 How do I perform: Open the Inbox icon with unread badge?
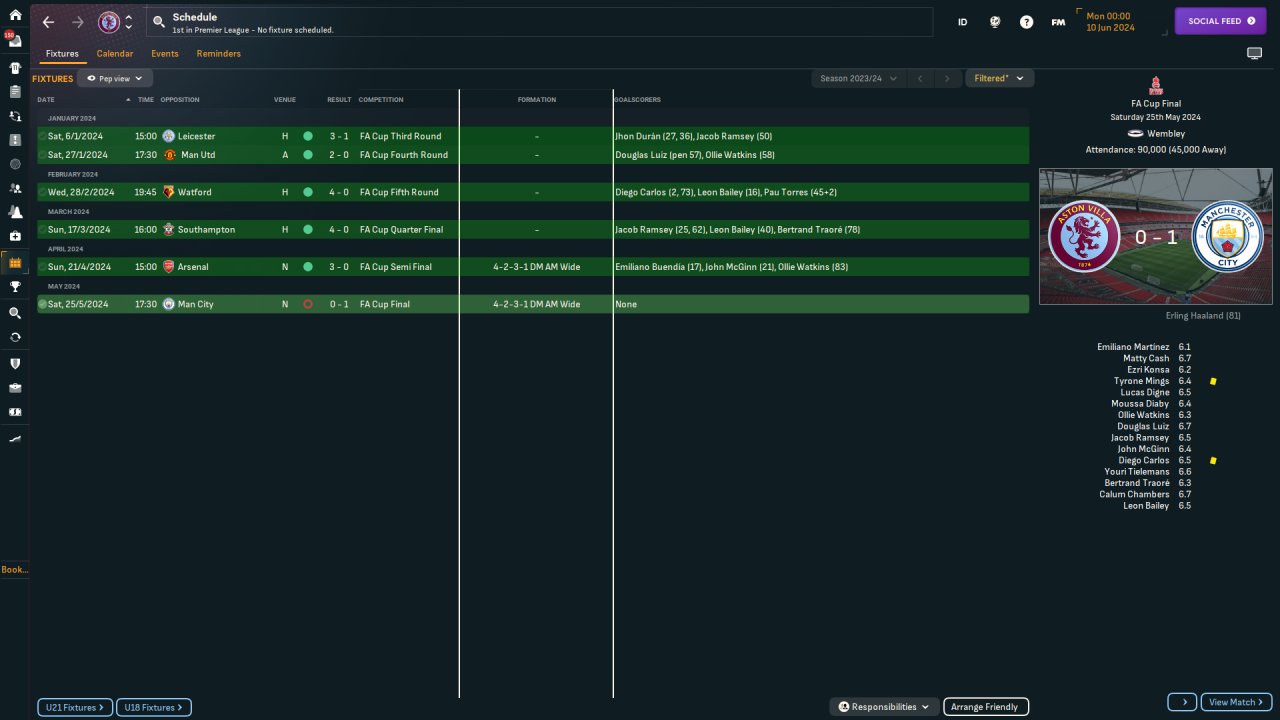click(x=14, y=41)
